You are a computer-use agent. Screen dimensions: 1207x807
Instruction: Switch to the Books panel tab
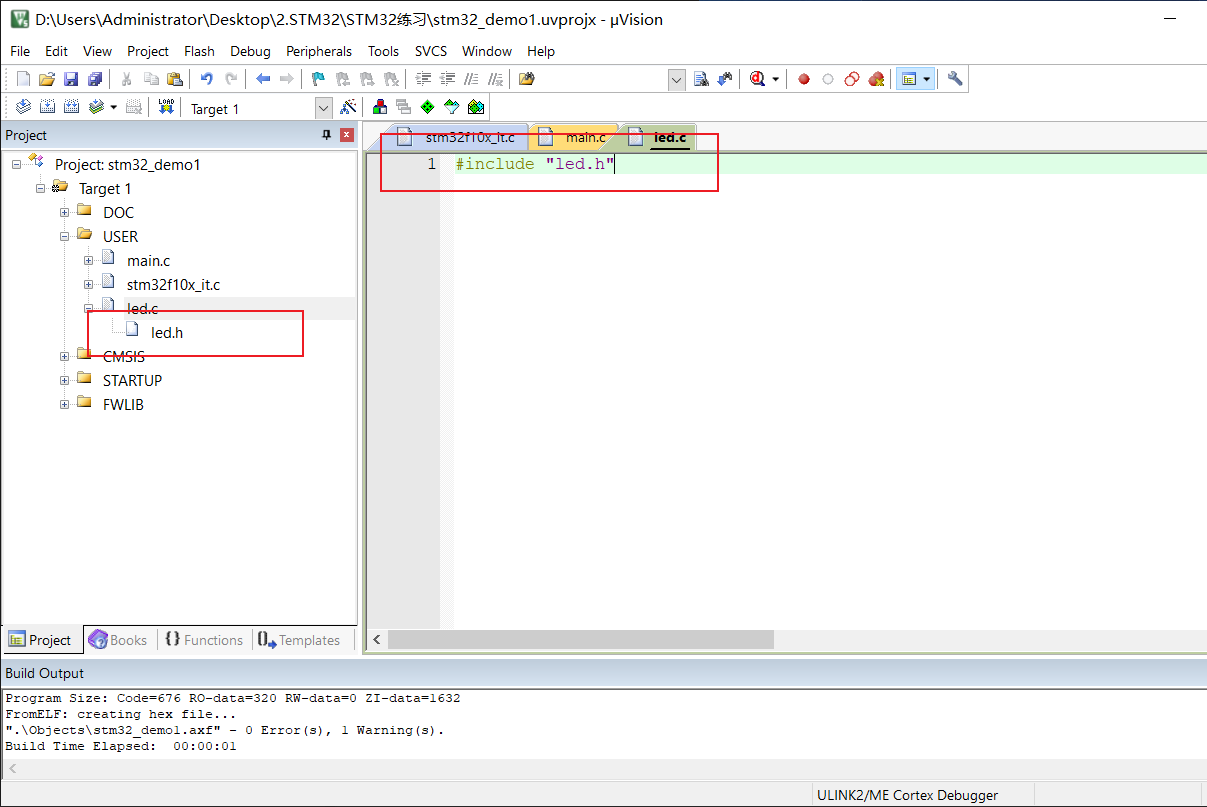pos(118,640)
